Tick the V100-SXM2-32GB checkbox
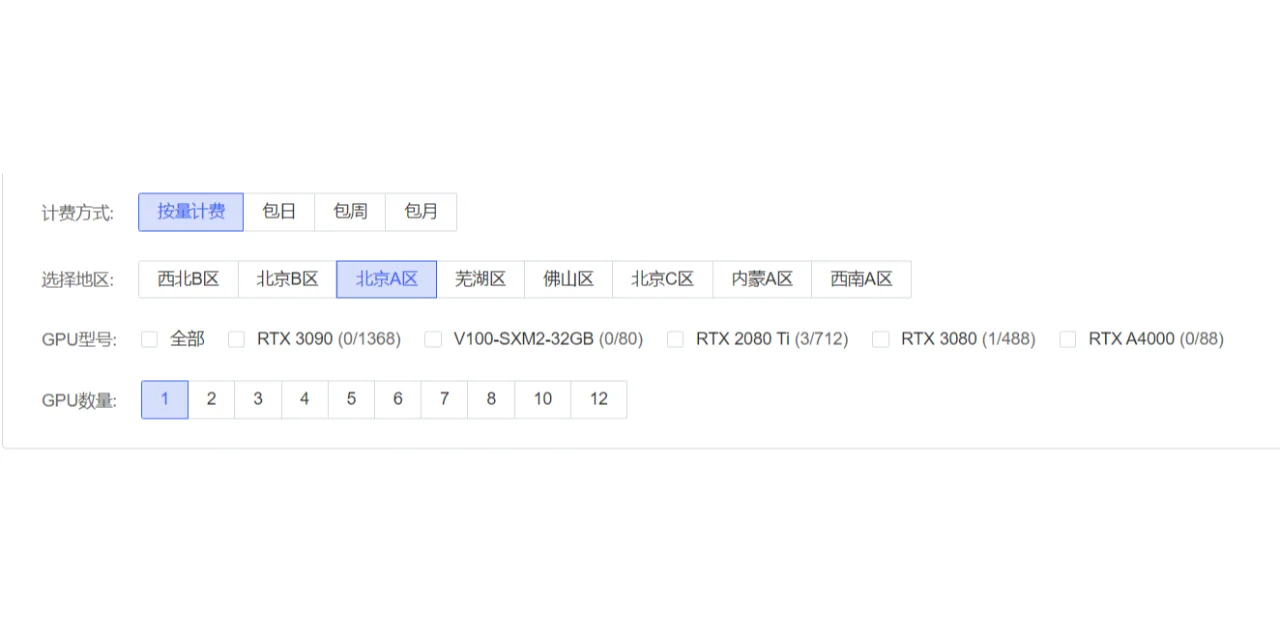Screen dimensions: 1280x640 click(433, 340)
